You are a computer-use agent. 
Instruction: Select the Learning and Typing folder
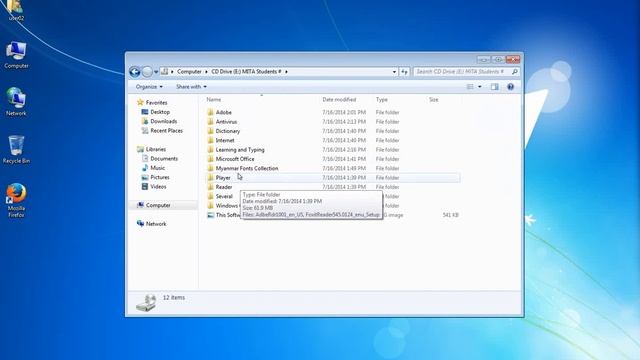pos(240,150)
